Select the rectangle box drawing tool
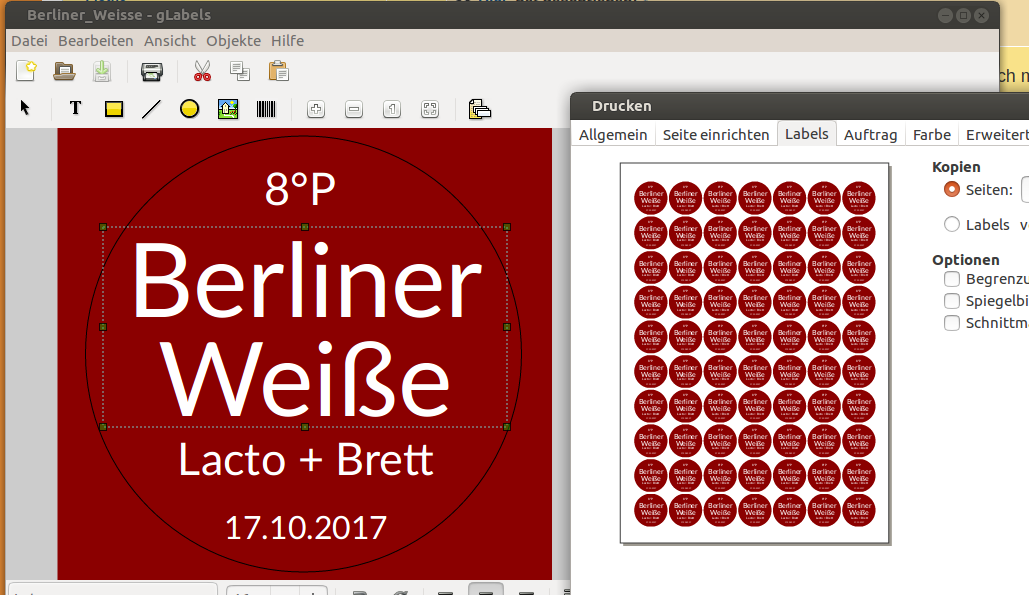 click(114, 109)
